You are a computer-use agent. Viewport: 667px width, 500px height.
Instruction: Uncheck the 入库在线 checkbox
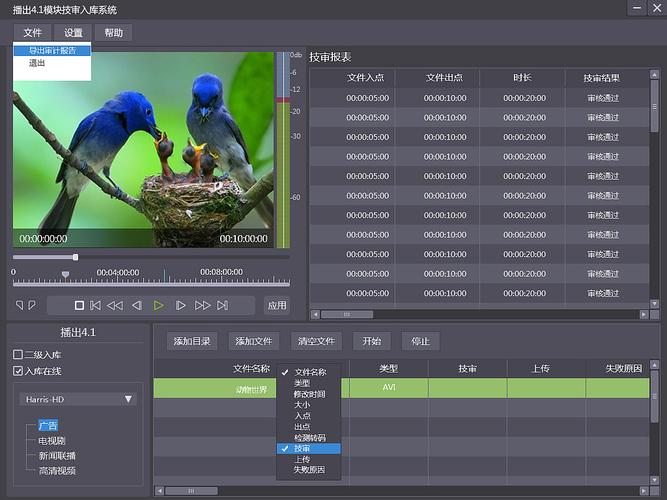tap(18, 371)
